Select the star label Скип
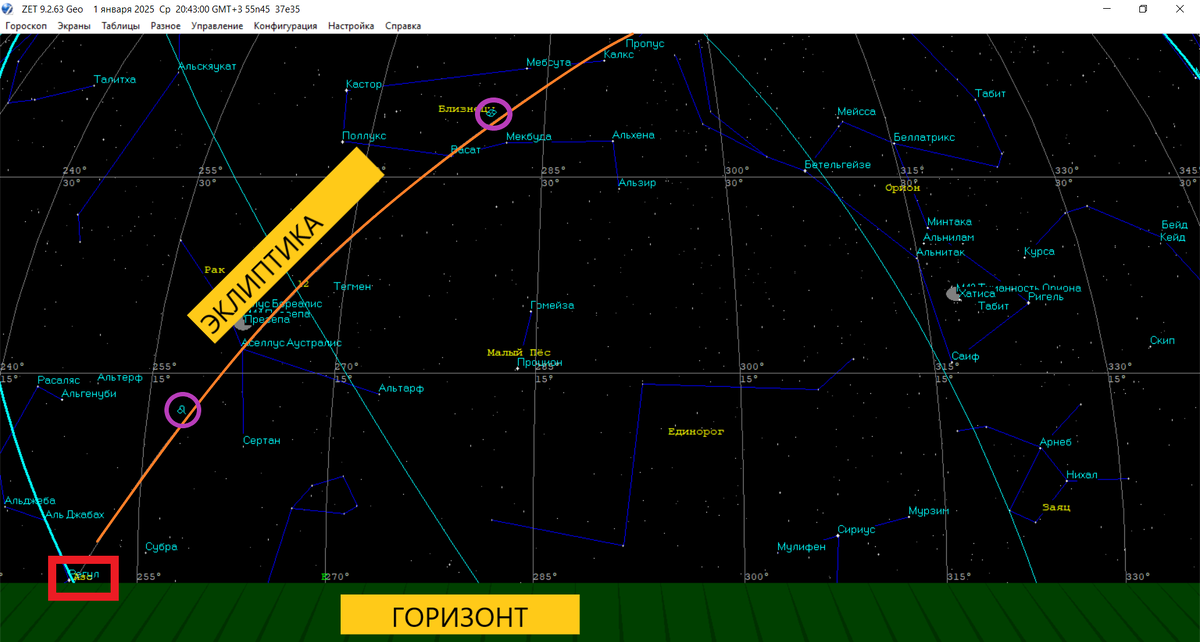 click(x=1162, y=340)
